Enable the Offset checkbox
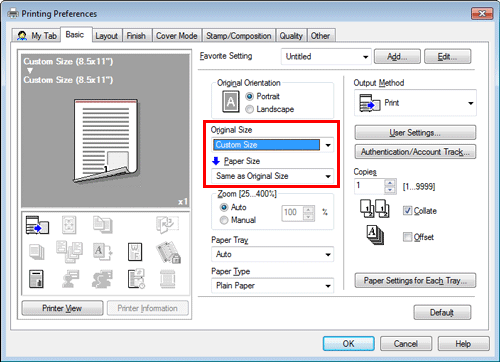 (x=407, y=237)
